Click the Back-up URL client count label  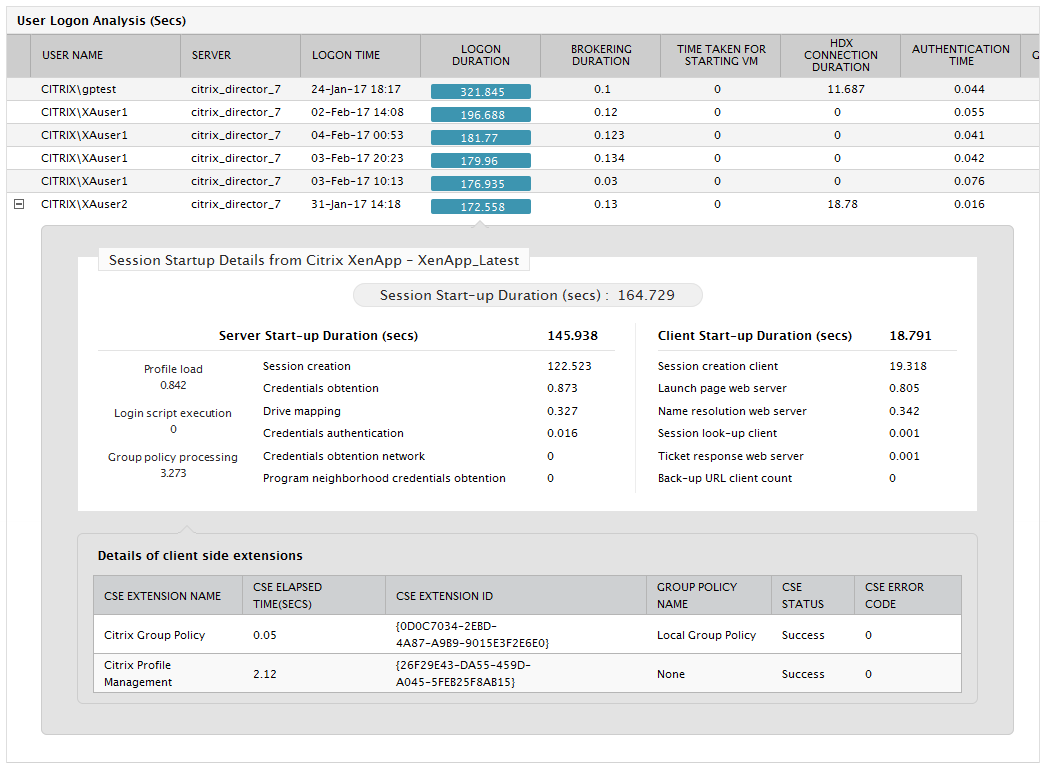[725, 479]
